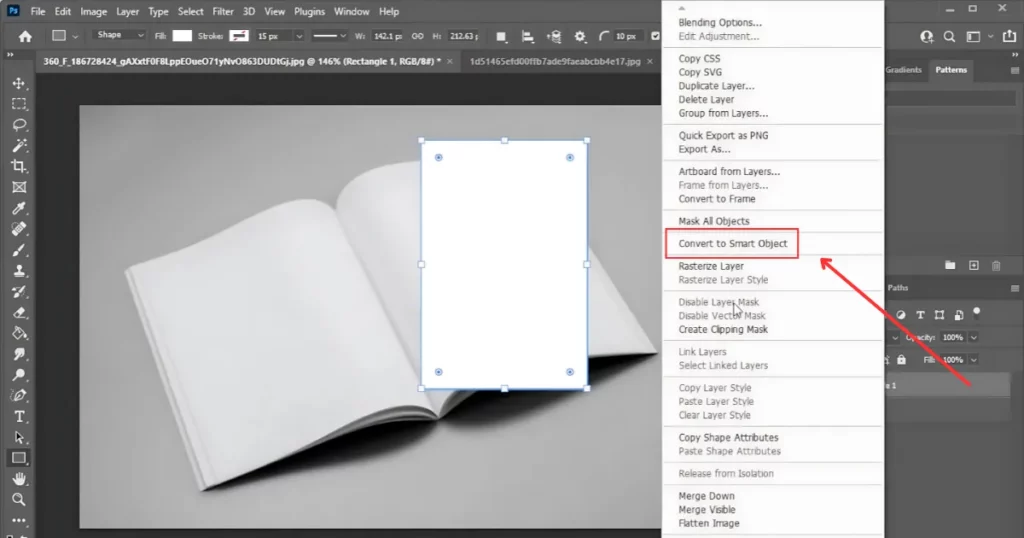Choose Blending Options from context menu

[x=720, y=22]
